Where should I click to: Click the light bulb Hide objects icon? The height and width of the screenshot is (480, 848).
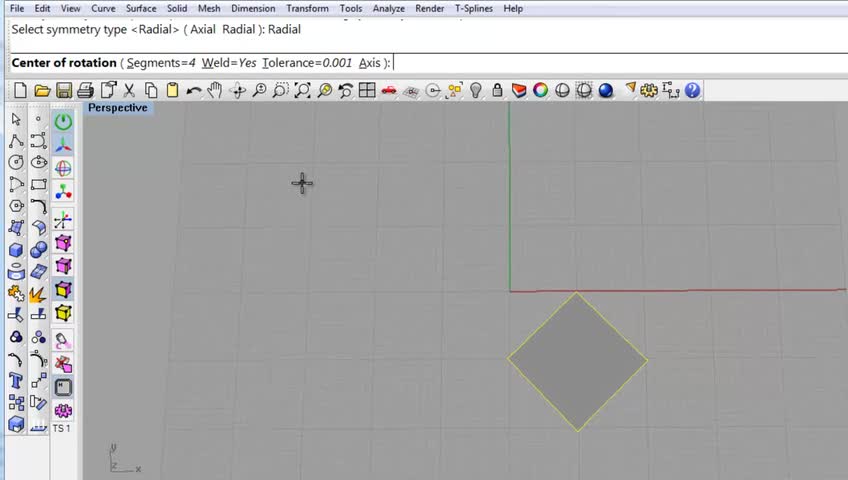(475, 90)
